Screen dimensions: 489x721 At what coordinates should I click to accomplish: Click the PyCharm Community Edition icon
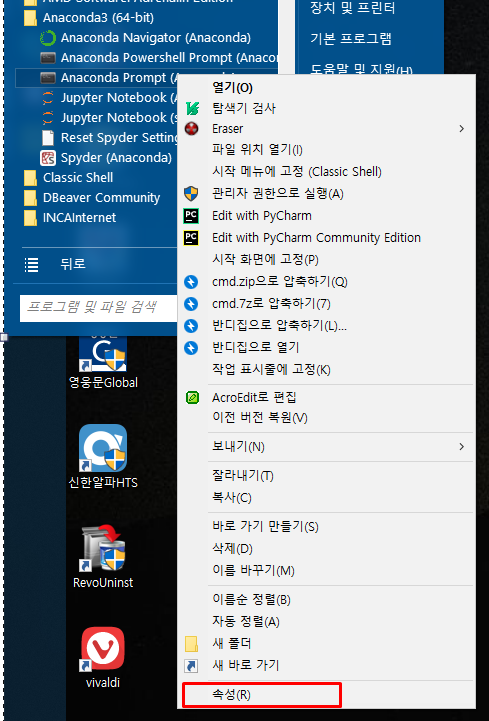coord(191,238)
